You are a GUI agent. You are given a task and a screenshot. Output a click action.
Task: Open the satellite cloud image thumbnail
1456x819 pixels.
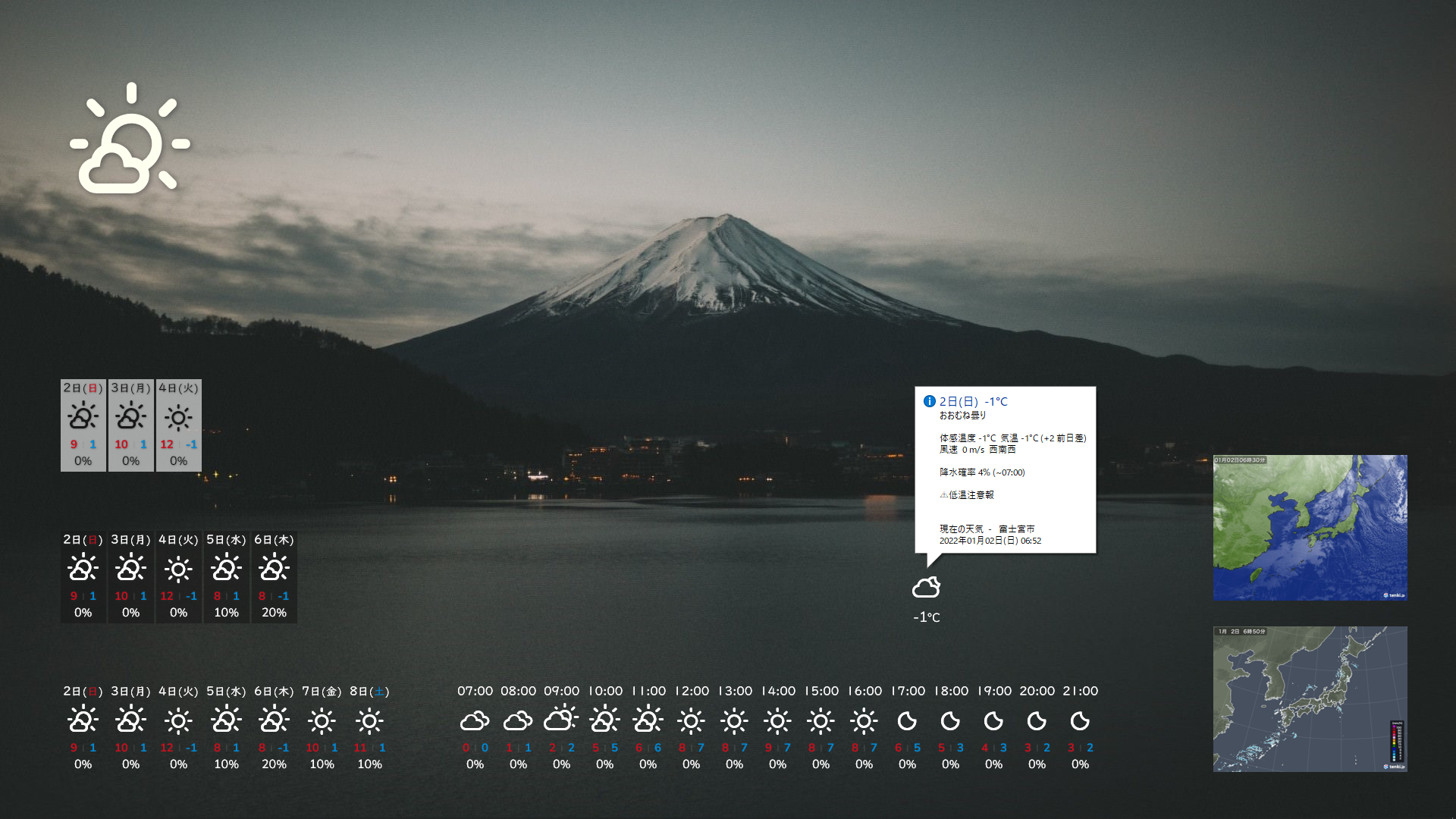click(1310, 528)
